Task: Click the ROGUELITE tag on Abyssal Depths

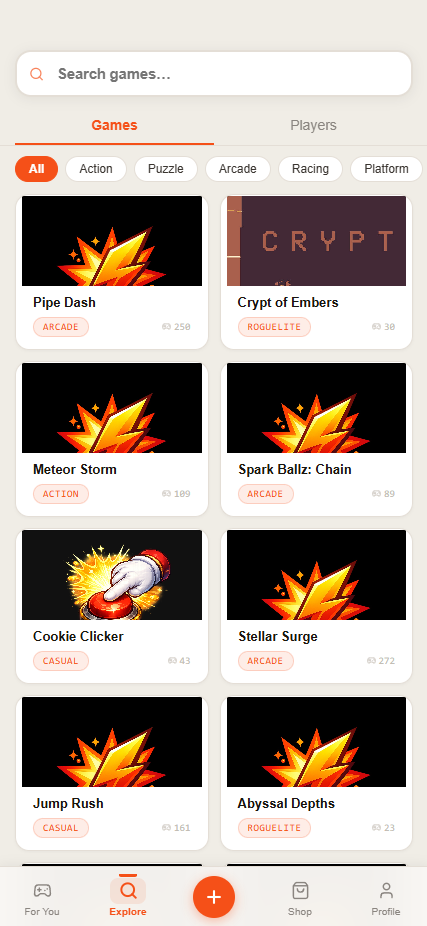Action: click(x=274, y=828)
